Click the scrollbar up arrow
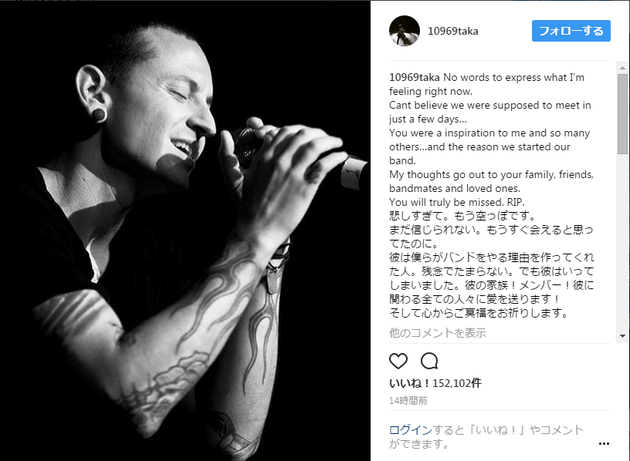Image resolution: width=630 pixels, height=461 pixels. (x=623, y=68)
